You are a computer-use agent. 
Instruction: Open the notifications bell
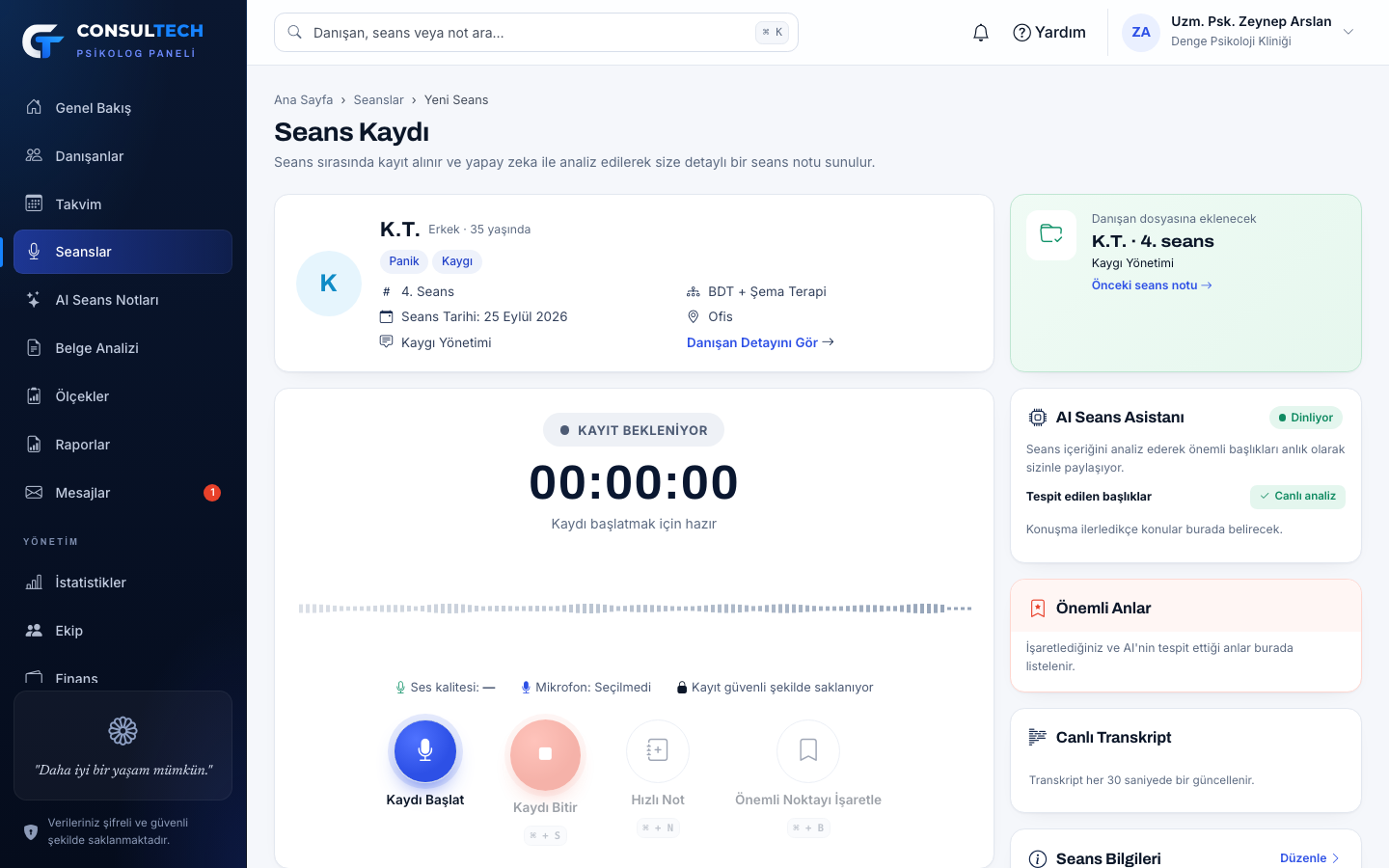point(981,33)
